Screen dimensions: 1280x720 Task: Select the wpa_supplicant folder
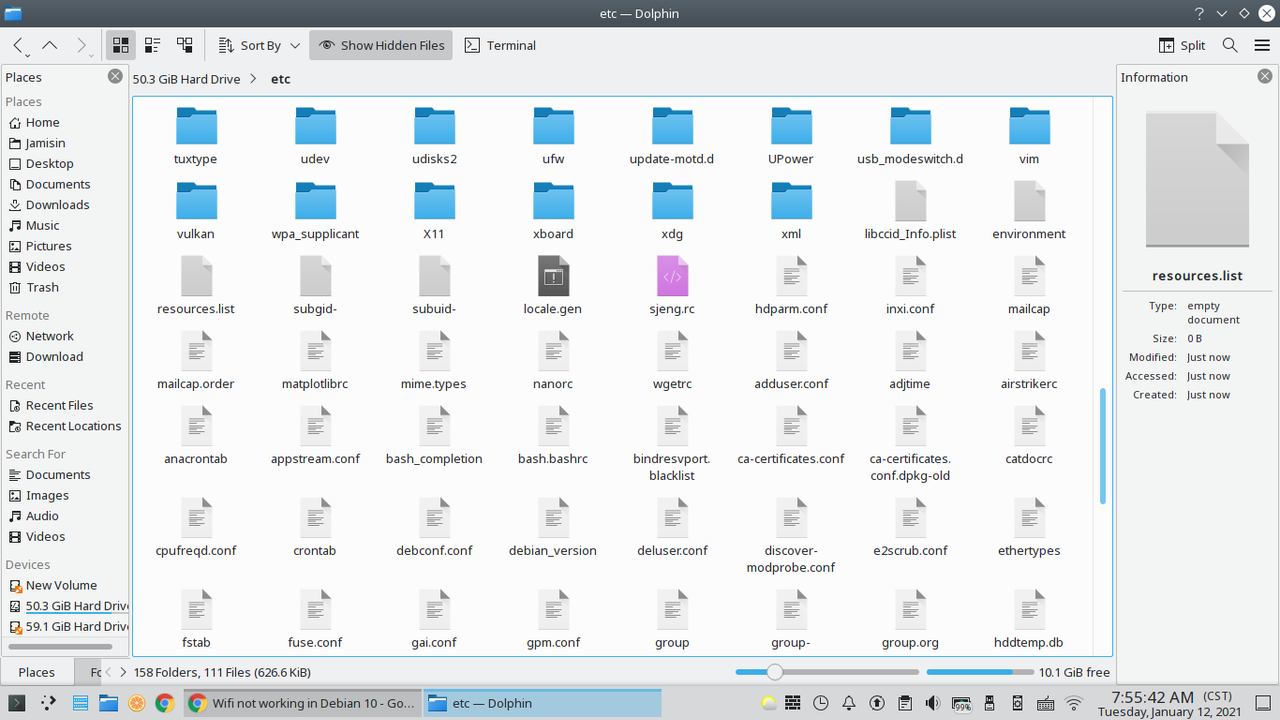315,211
